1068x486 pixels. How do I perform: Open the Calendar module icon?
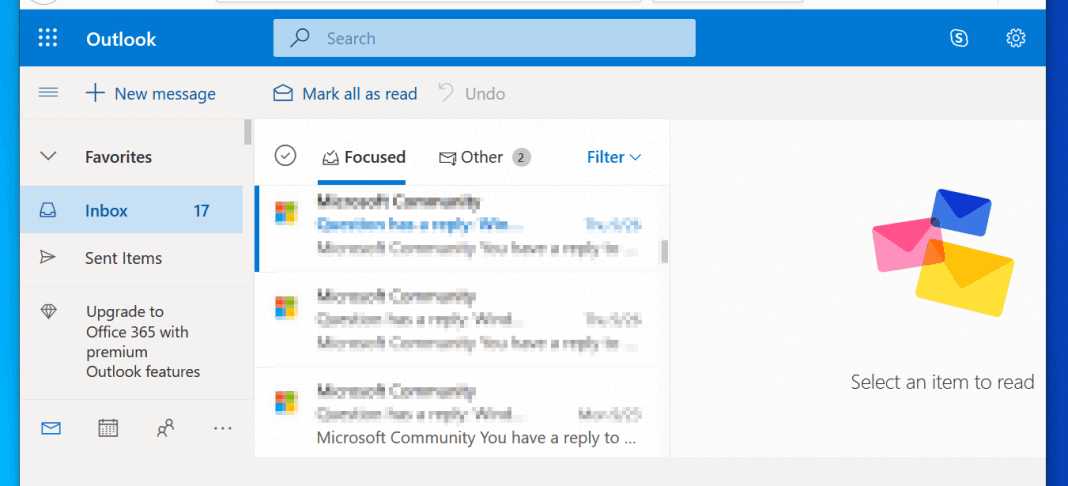coord(108,427)
